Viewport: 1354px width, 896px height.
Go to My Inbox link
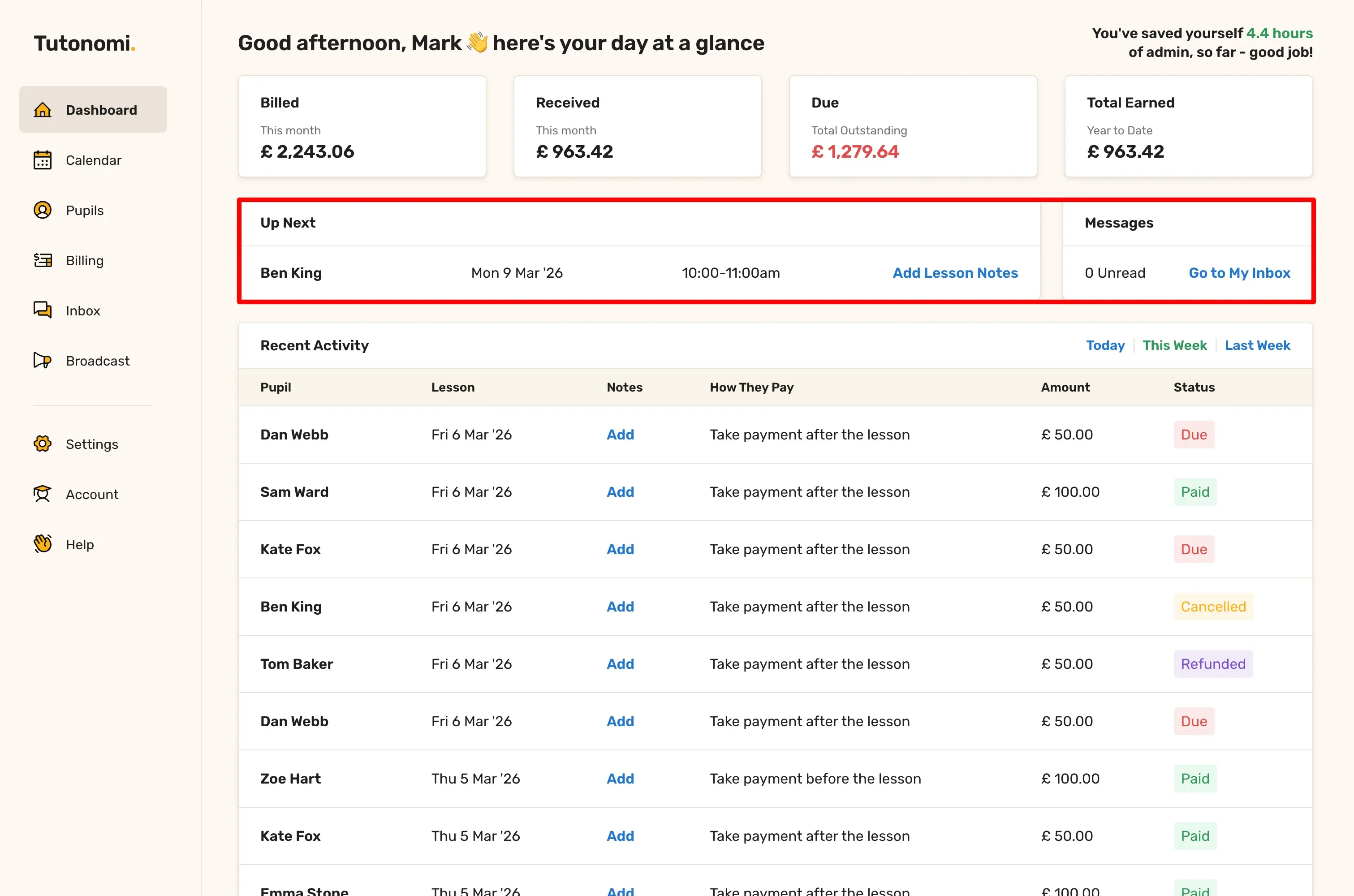1239,273
